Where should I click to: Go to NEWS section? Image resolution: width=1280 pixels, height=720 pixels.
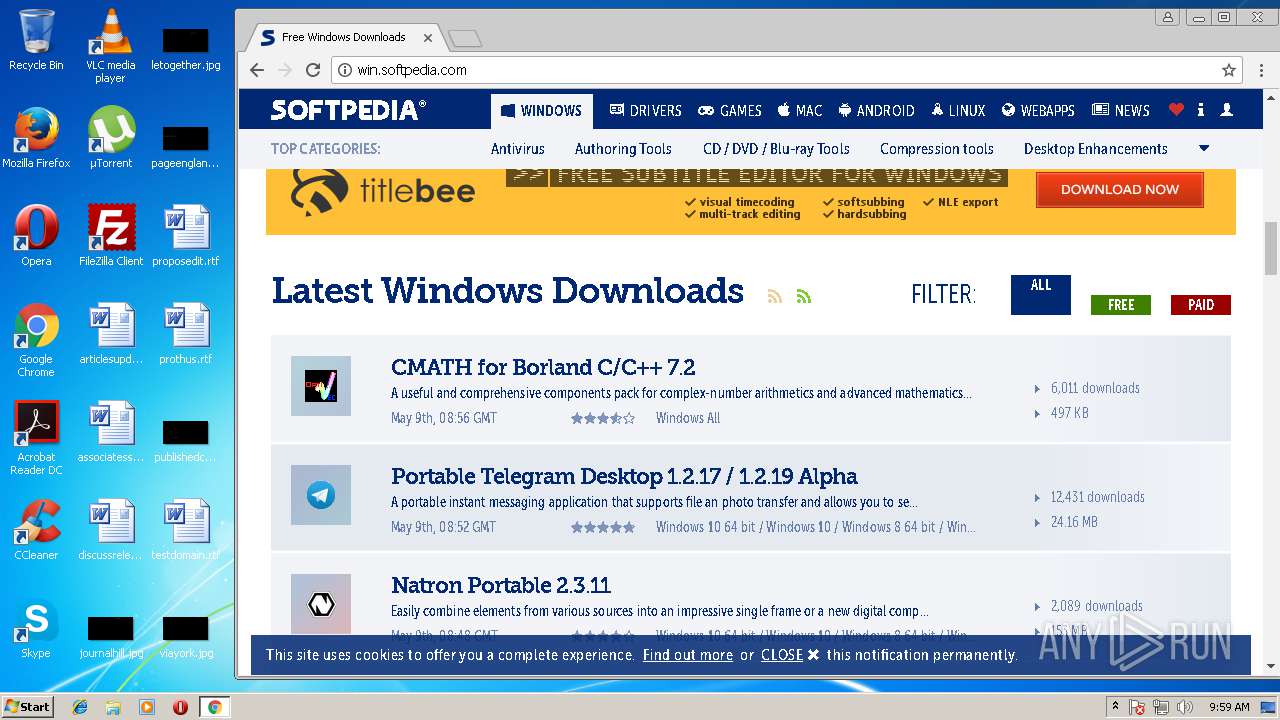(x=1121, y=111)
